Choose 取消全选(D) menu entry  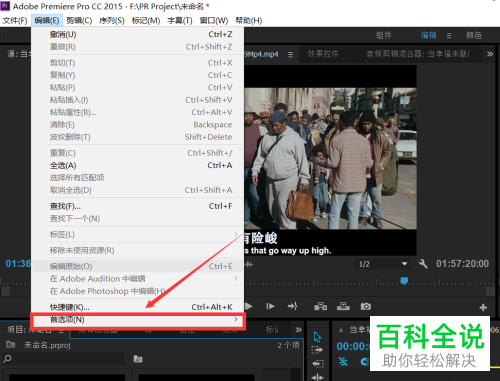[138, 190]
